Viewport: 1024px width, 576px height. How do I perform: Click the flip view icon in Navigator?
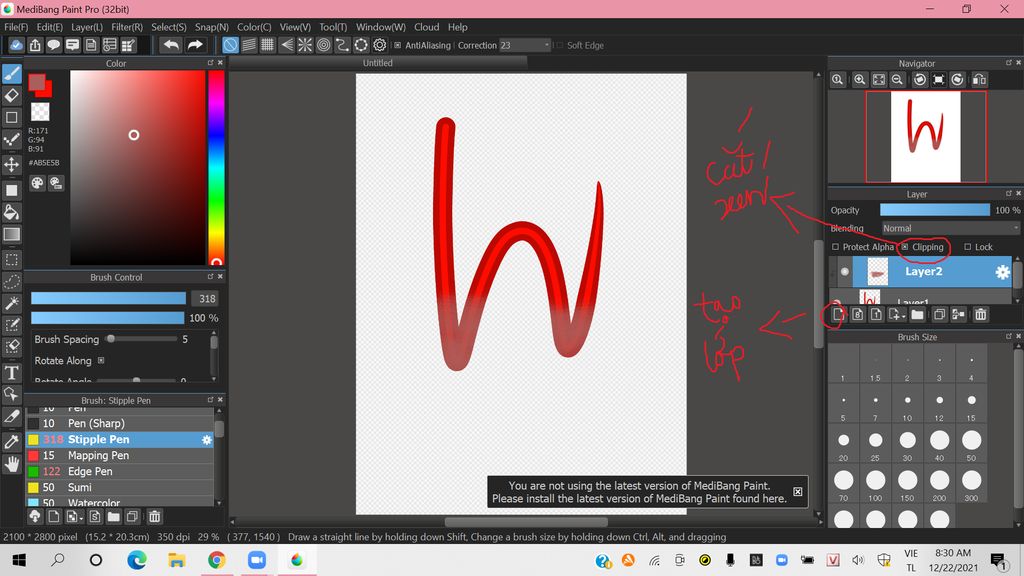(x=979, y=80)
